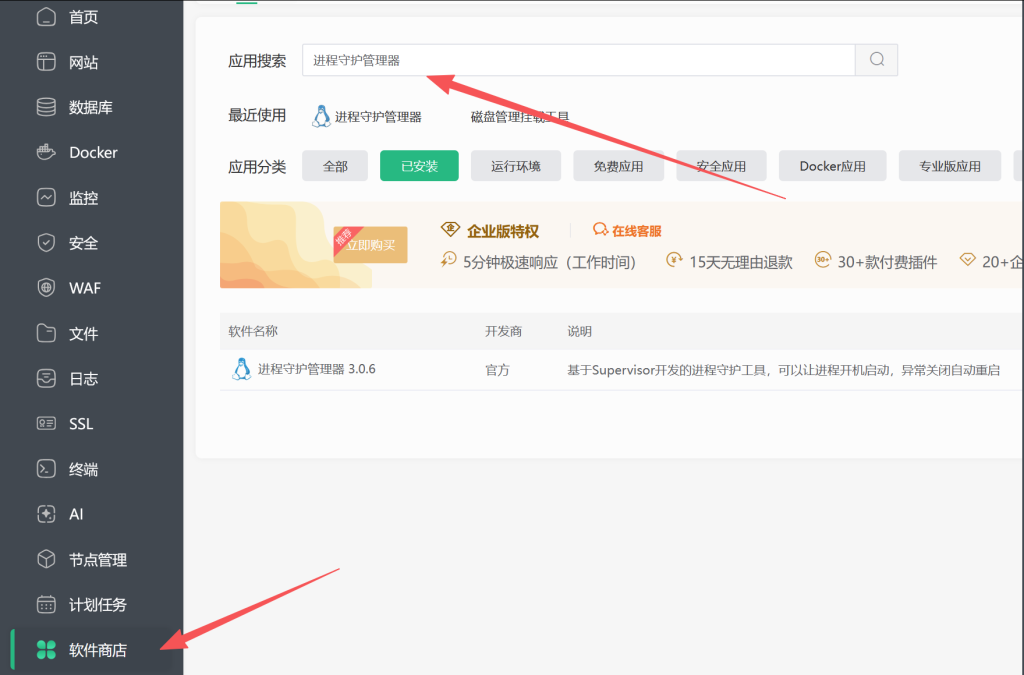Viewport: 1024px width, 675px height.
Task: Click the 30+款付费插件 badge icon
Action: (823, 260)
